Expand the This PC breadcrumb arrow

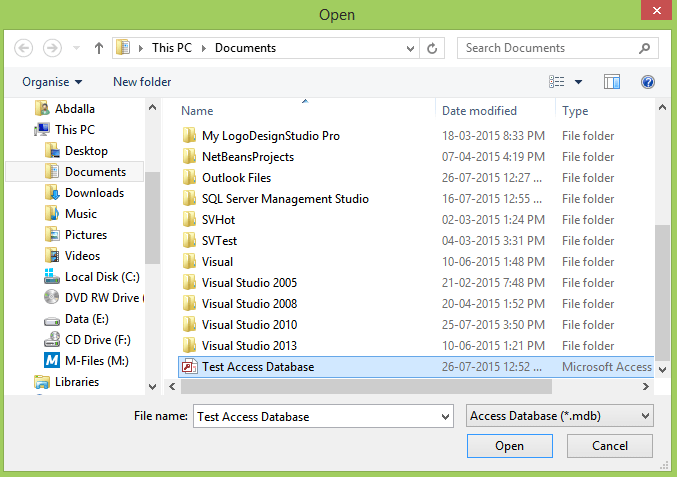[141, 48]
